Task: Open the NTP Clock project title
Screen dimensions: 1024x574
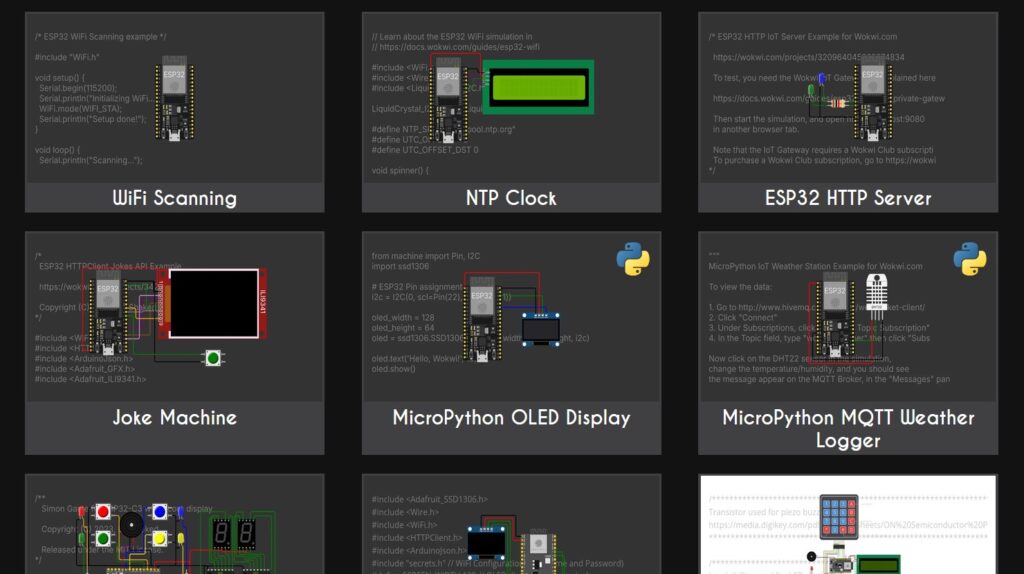Action: 511,198
